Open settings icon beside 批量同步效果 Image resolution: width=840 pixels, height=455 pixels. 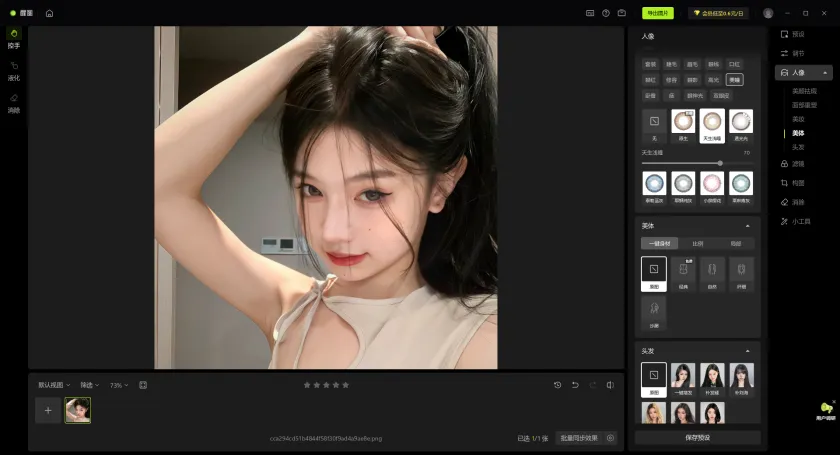(x=610, y=438)
